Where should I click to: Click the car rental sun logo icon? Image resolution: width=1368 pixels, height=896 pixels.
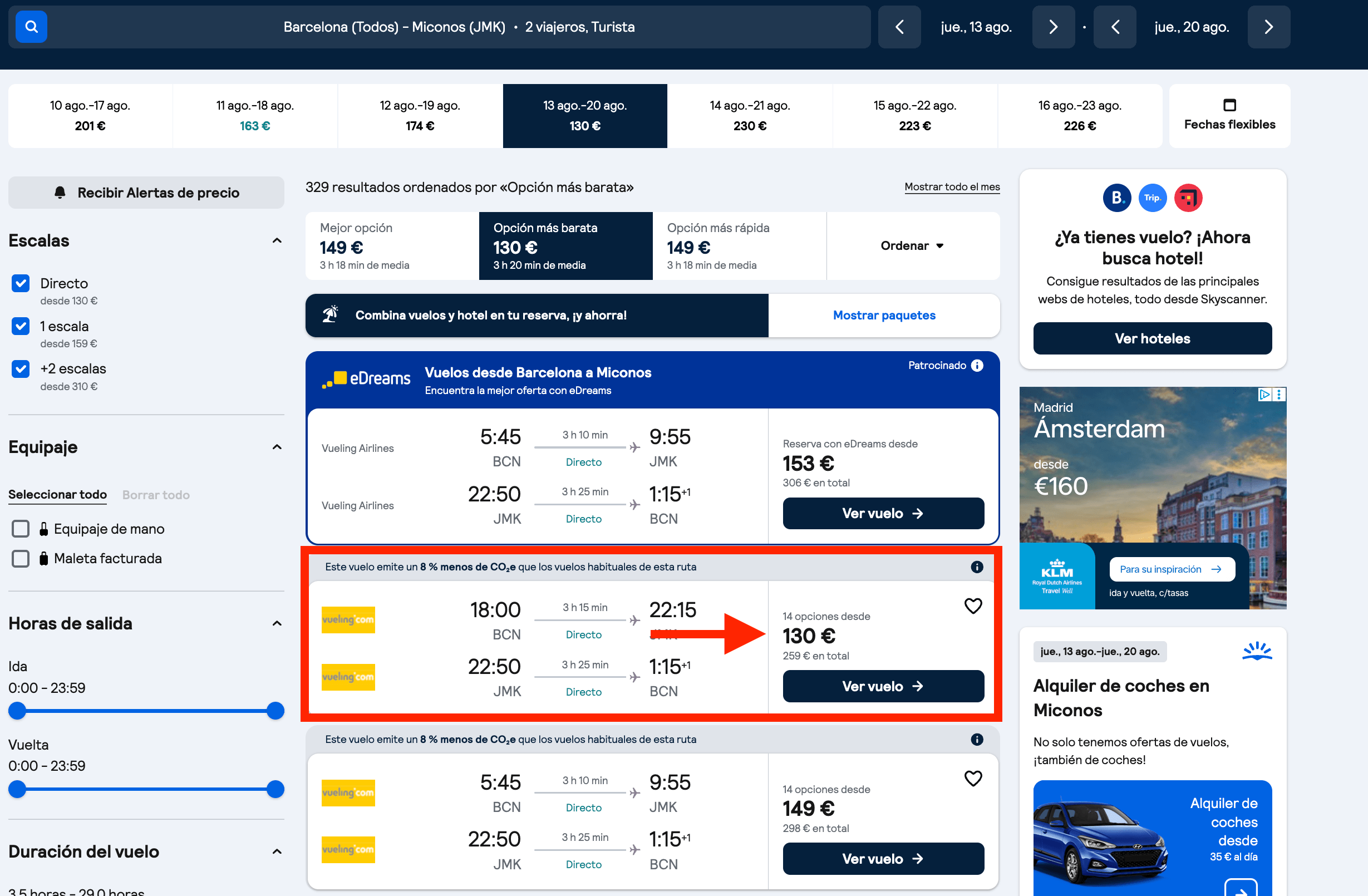[1257, 651]
